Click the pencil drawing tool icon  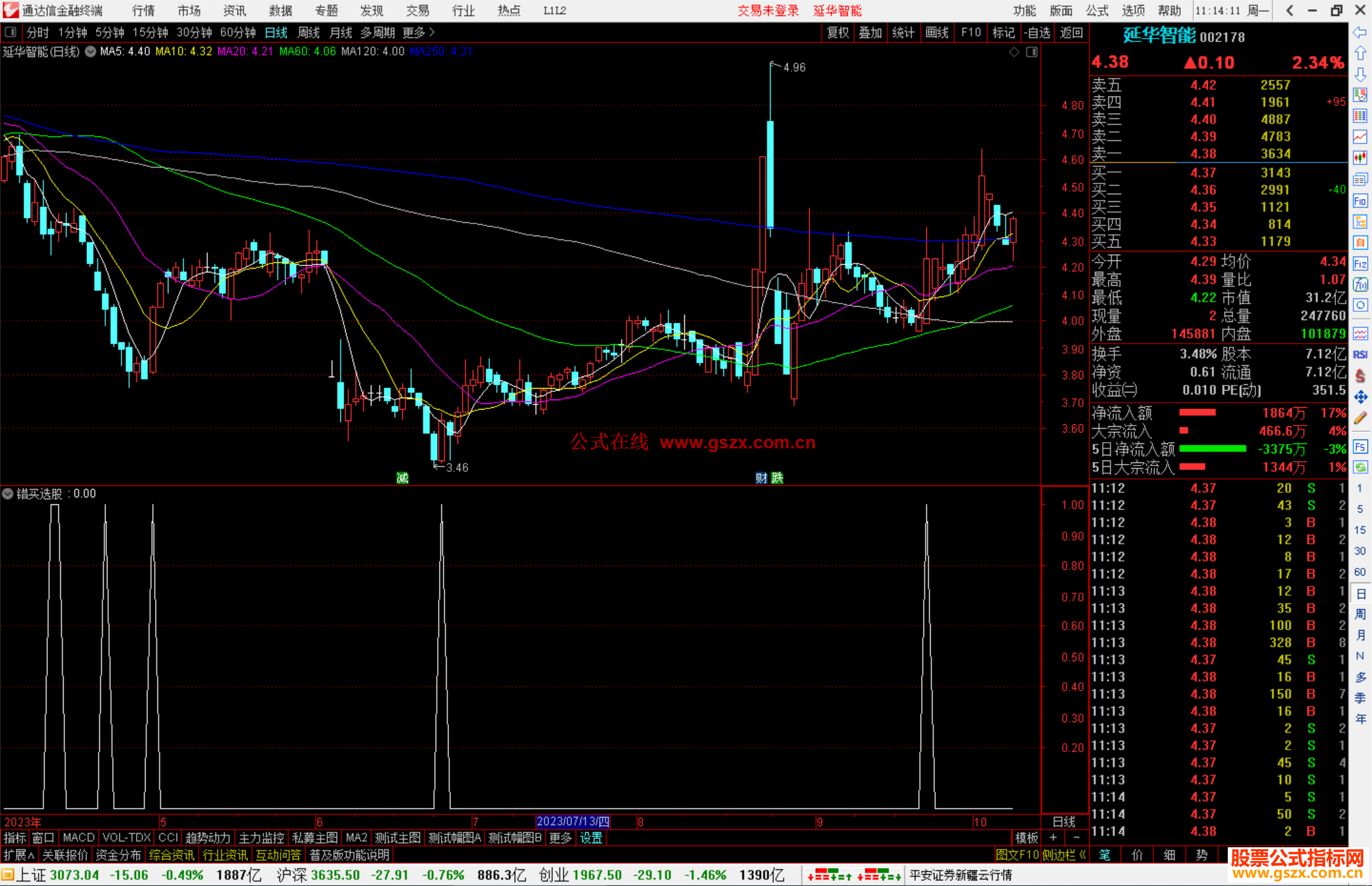1360,418
